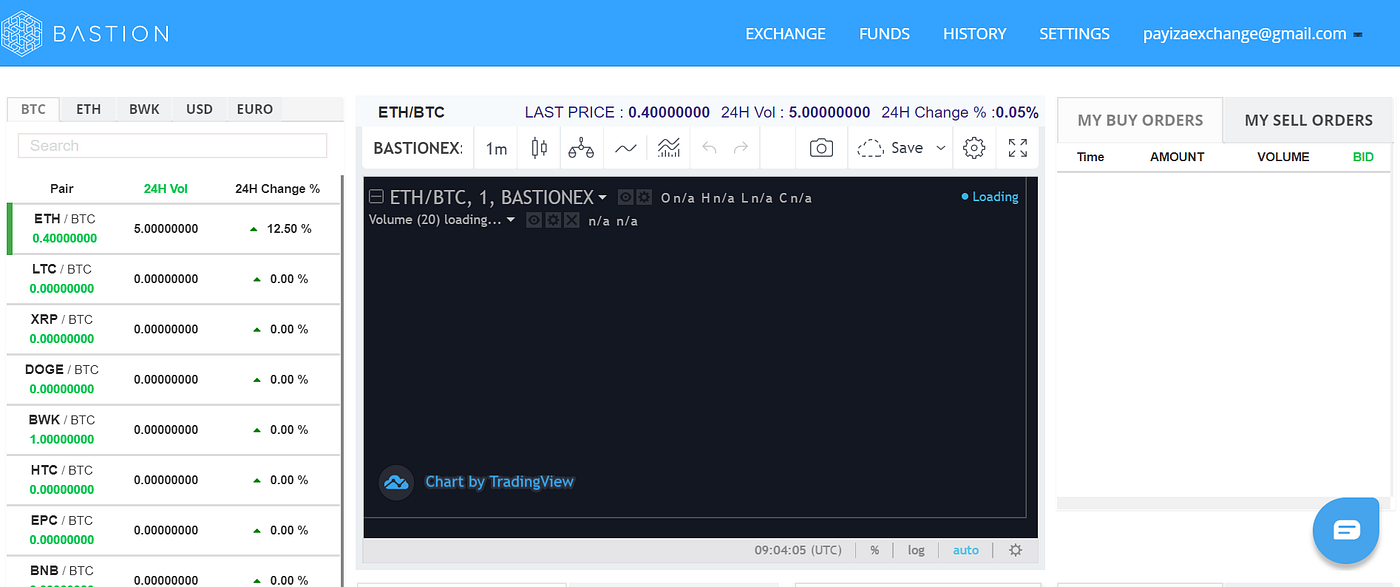Open axis settings gear at chart bottom
1400x587 pixels.
click(1016, 550)
